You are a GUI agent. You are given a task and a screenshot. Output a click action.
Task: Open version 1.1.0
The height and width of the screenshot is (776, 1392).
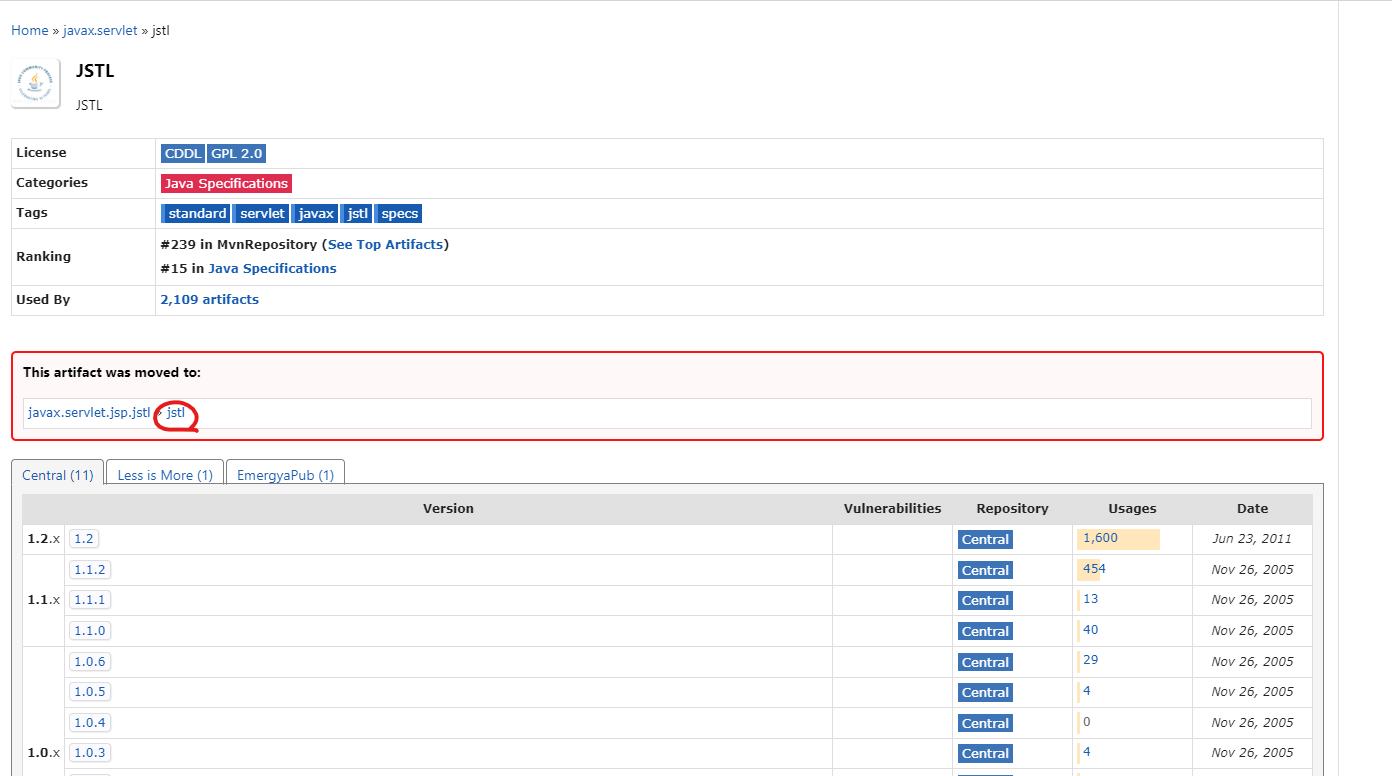point(90,630)
